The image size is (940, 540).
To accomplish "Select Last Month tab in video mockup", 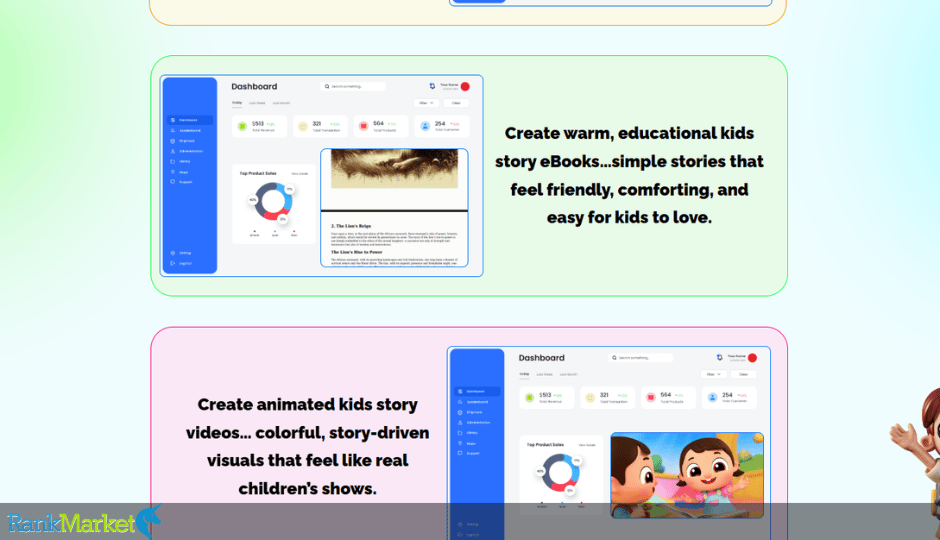I will pyautogui.click(x=568, y=375).
